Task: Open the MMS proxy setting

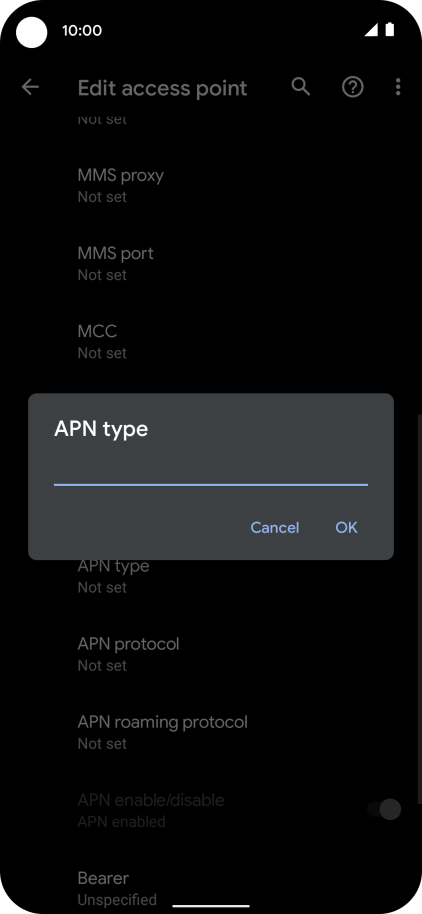Action: [x=211, y=185]
